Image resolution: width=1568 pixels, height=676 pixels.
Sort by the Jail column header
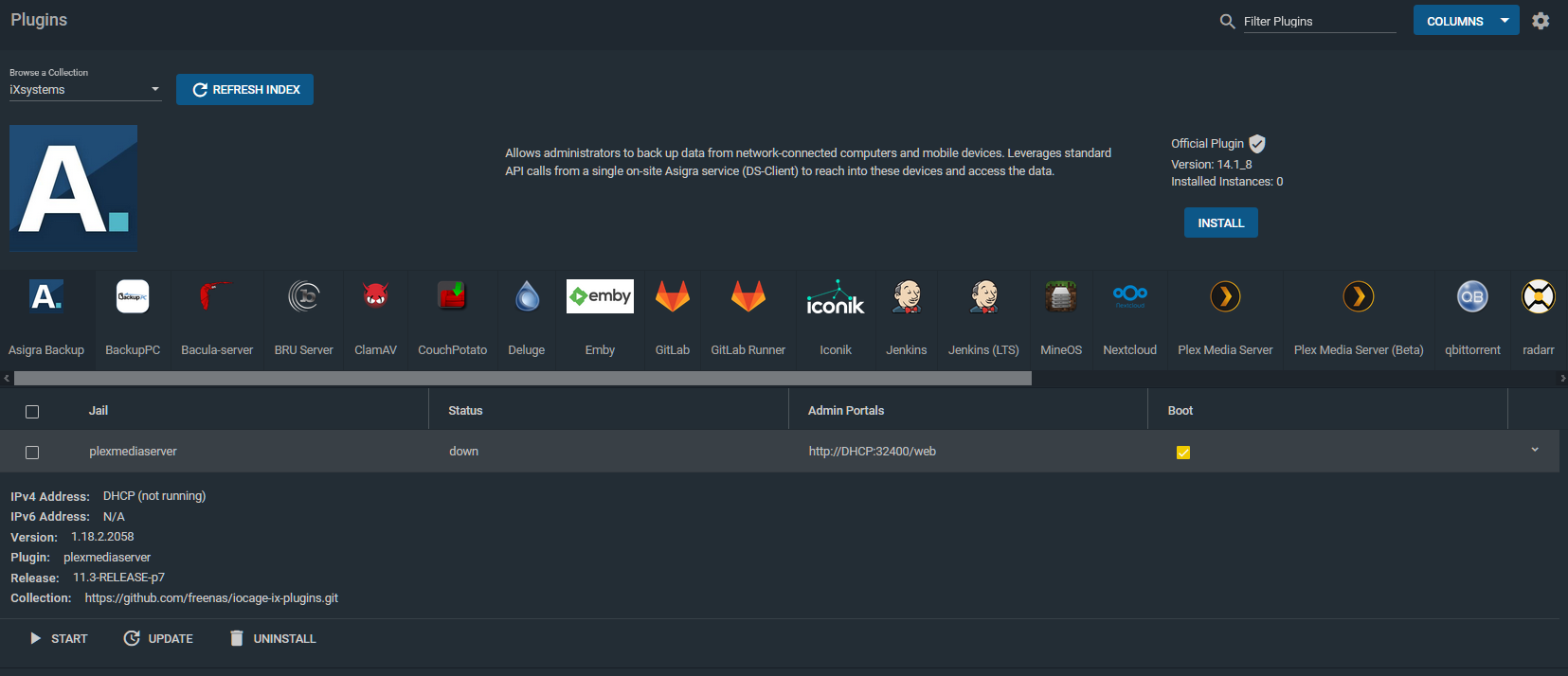(99, 411)
